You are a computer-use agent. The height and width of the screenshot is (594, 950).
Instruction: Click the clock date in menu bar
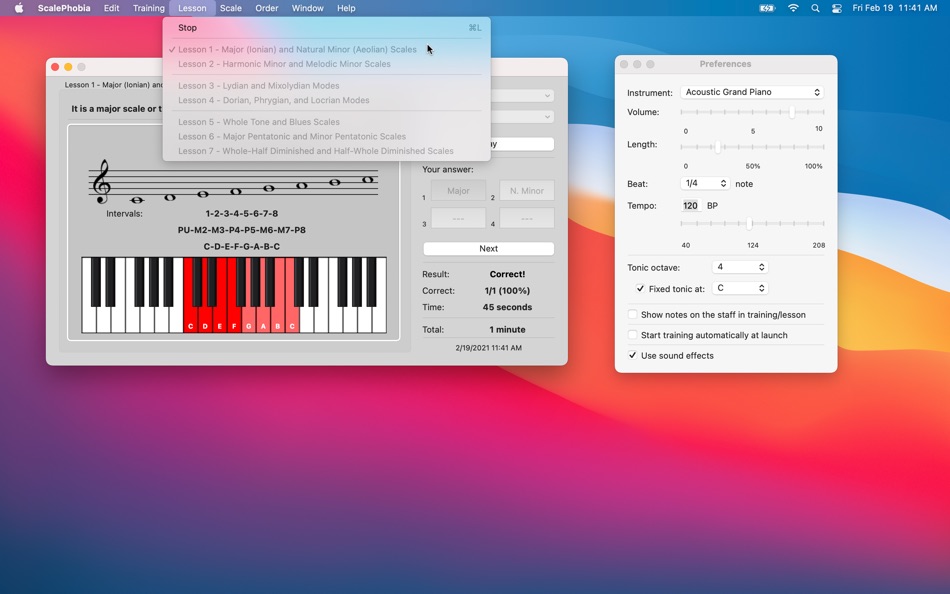point(894,8)
